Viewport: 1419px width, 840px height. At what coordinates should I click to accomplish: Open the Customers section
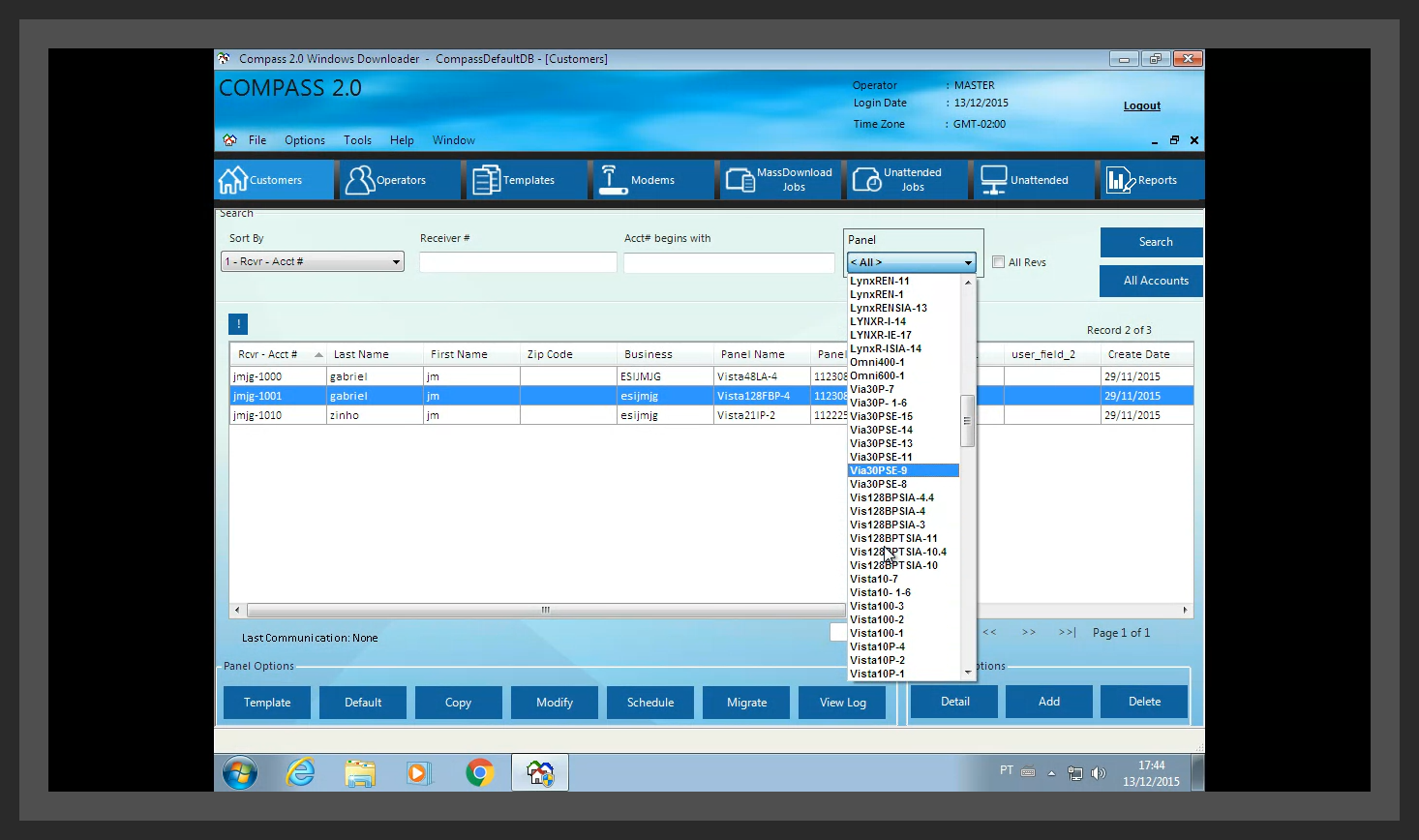point(274,180)
